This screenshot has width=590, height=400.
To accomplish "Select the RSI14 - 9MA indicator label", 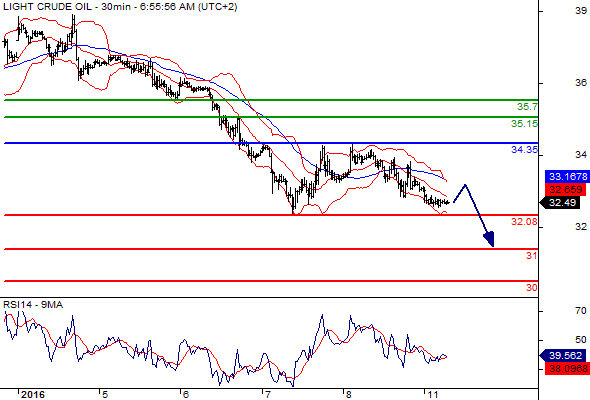I will pos(33,305).
